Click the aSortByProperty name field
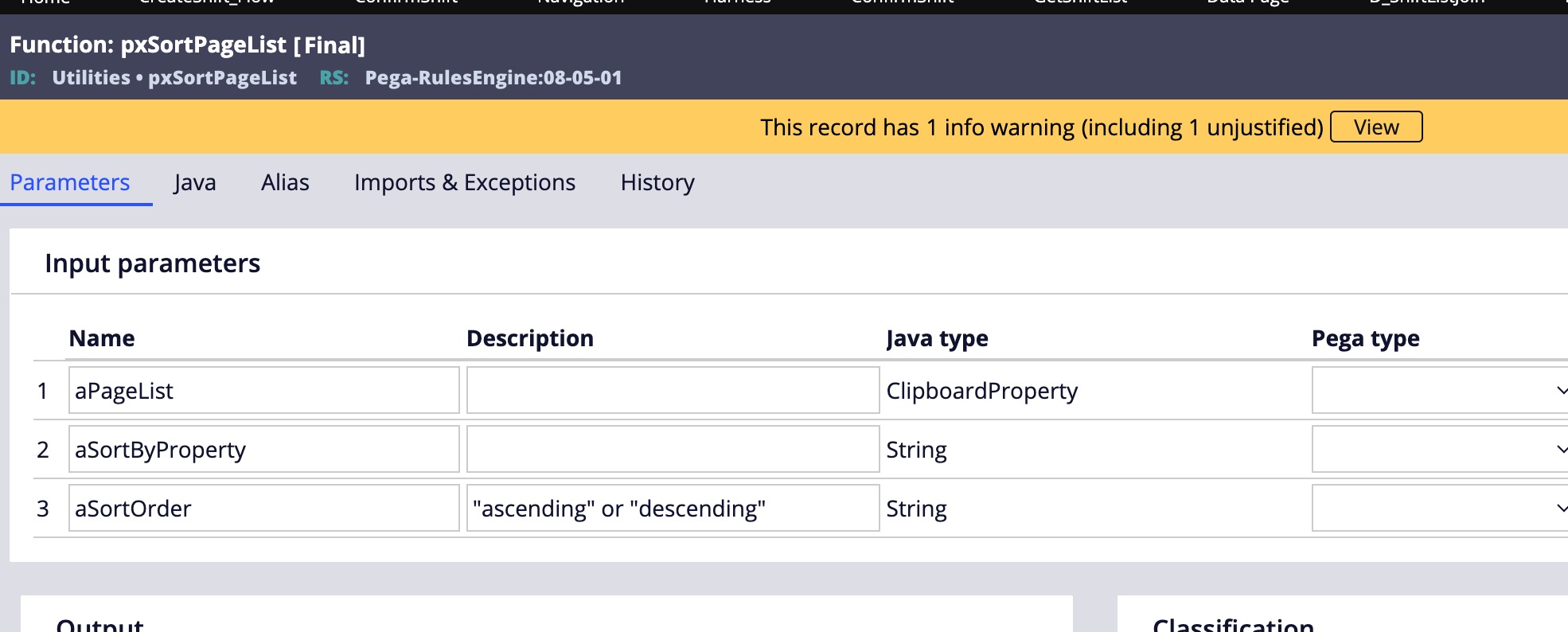Viewport: 1568px width, 632px height. [x=263, y=450]
